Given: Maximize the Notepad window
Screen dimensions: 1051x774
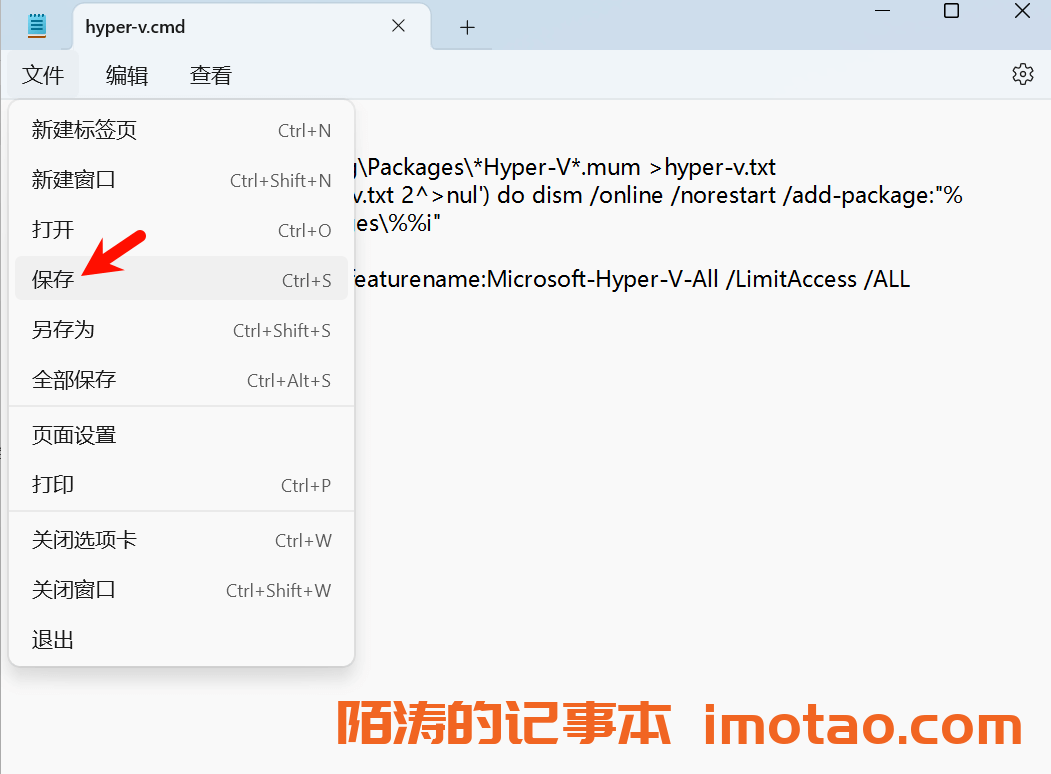Looking at the screenshot, I should click(x=951, y=11).
